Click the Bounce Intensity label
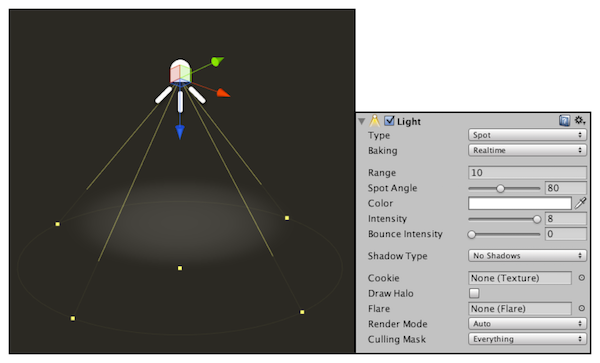Image resolution: width=600 pixels, height=363 pixels. (x=405, y=234)
